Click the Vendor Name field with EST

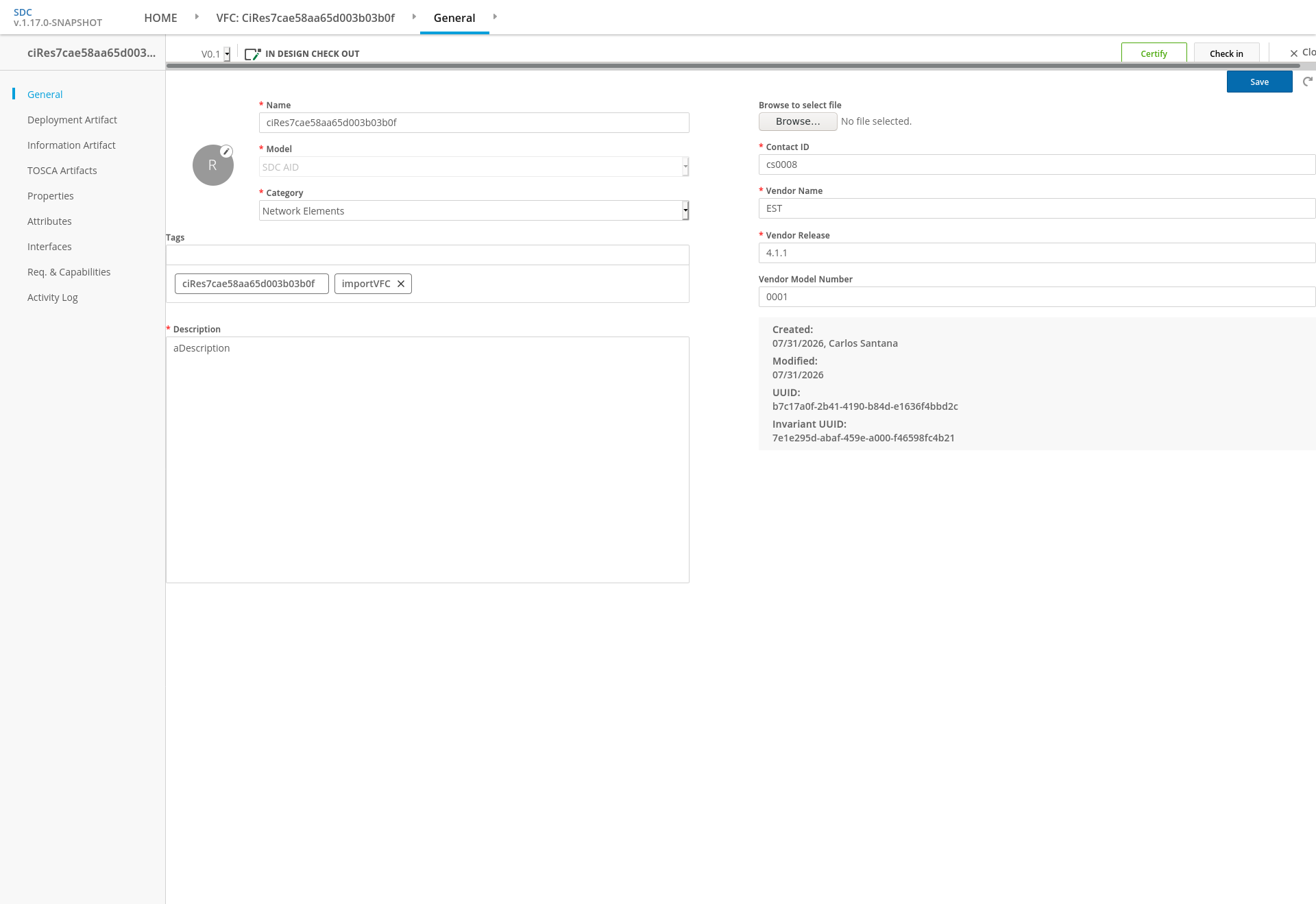pyautogui.click(x=1037, y=208)
